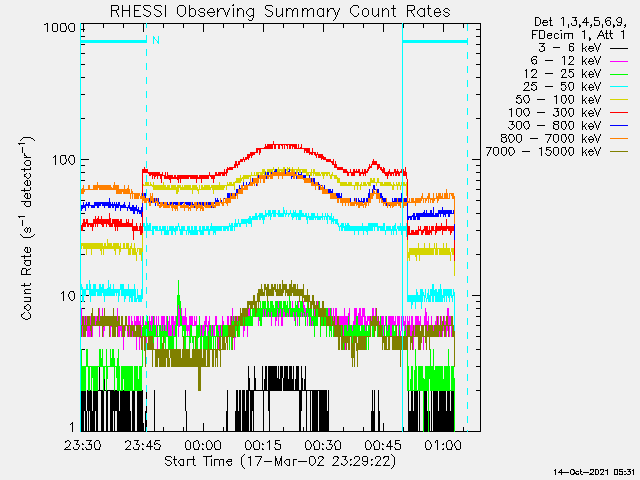Click the orange line swatch for 800 - 7000 keV

click(619, 139)
